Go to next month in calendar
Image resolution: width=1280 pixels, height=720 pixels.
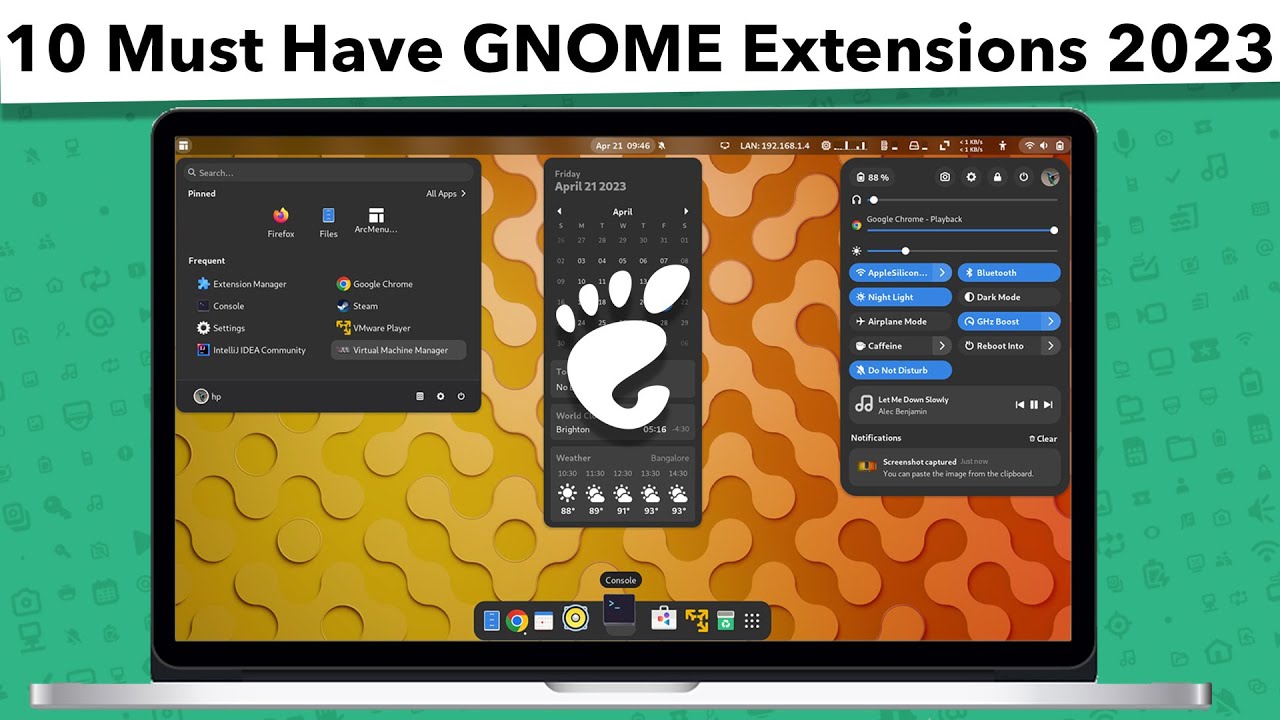coord(686,212)
